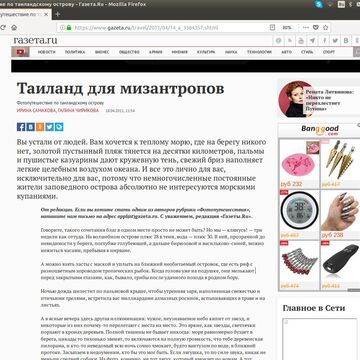Go to the Firefox home page icon

click(14, 28)
